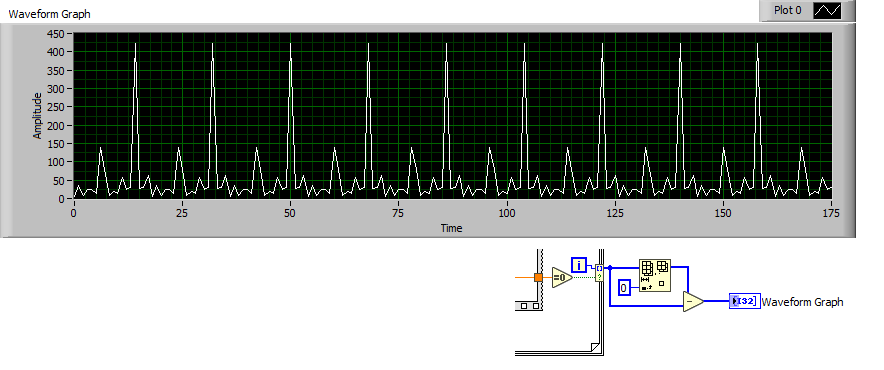Click the Time x-axis label
The height and width of the screenshot is (370, 884).
coord(452,228)
